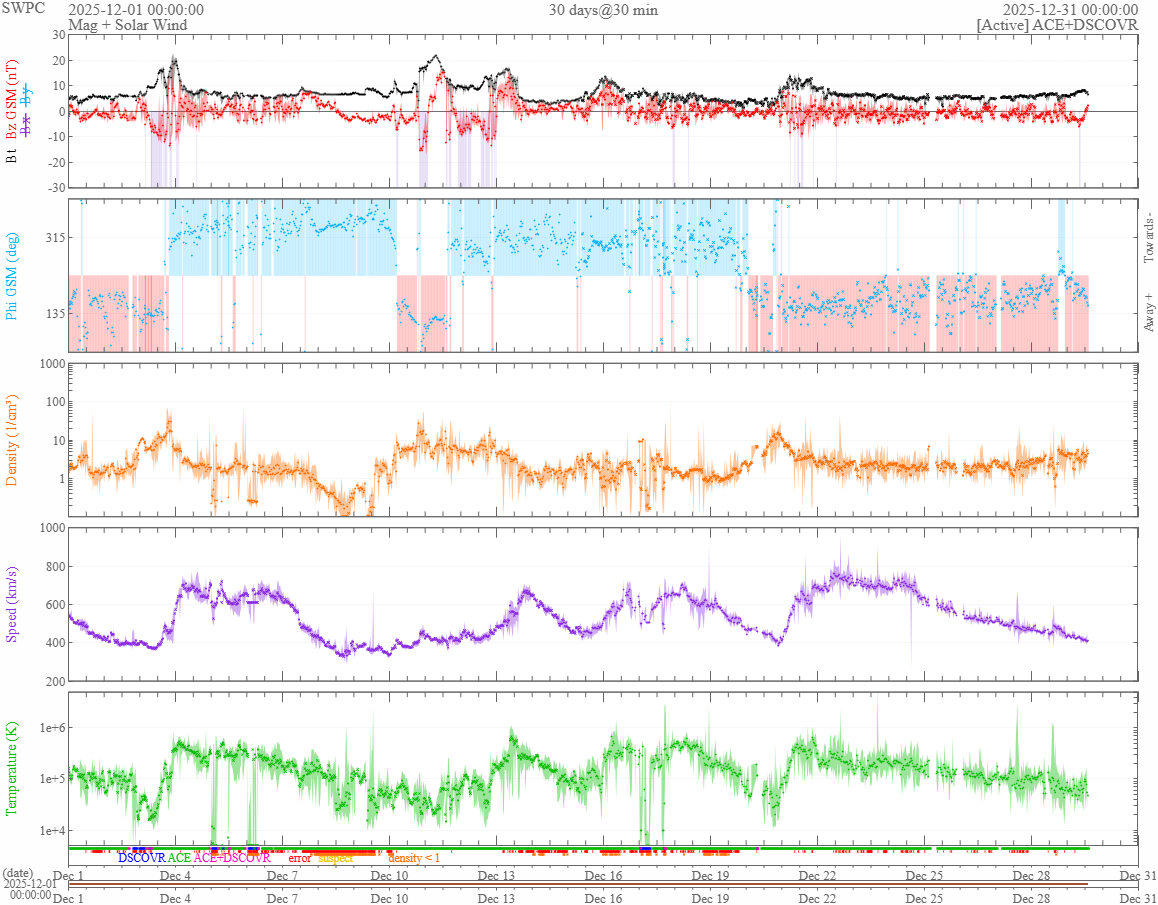Open the '30 days@30 min' time span selector
The width and height of the screenshot is (1158, 905).
point(603,10)
